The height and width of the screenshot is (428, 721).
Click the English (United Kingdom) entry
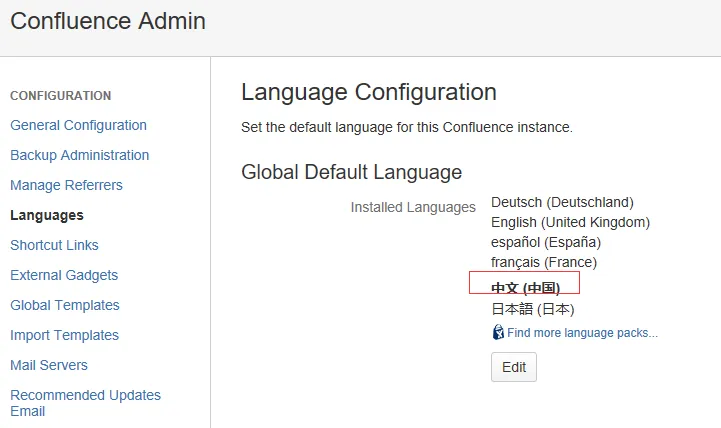(x=570, y=222)
